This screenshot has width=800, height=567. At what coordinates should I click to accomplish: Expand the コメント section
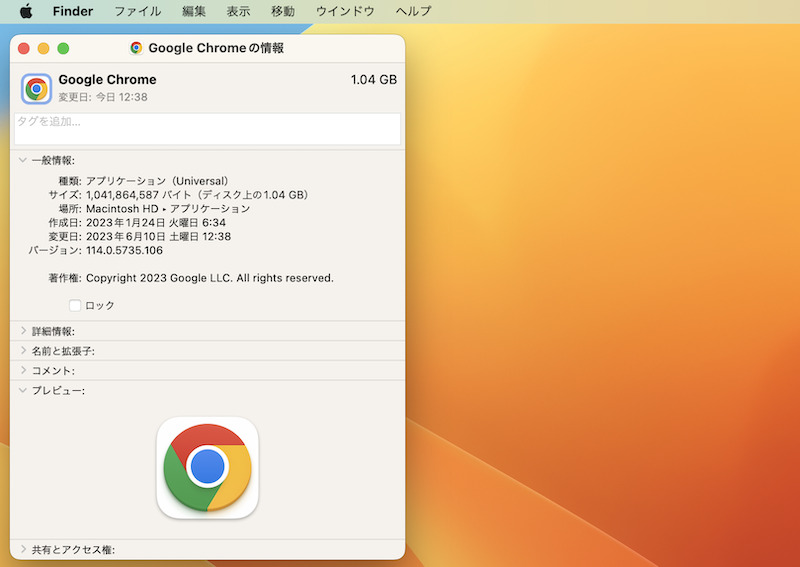22,370
